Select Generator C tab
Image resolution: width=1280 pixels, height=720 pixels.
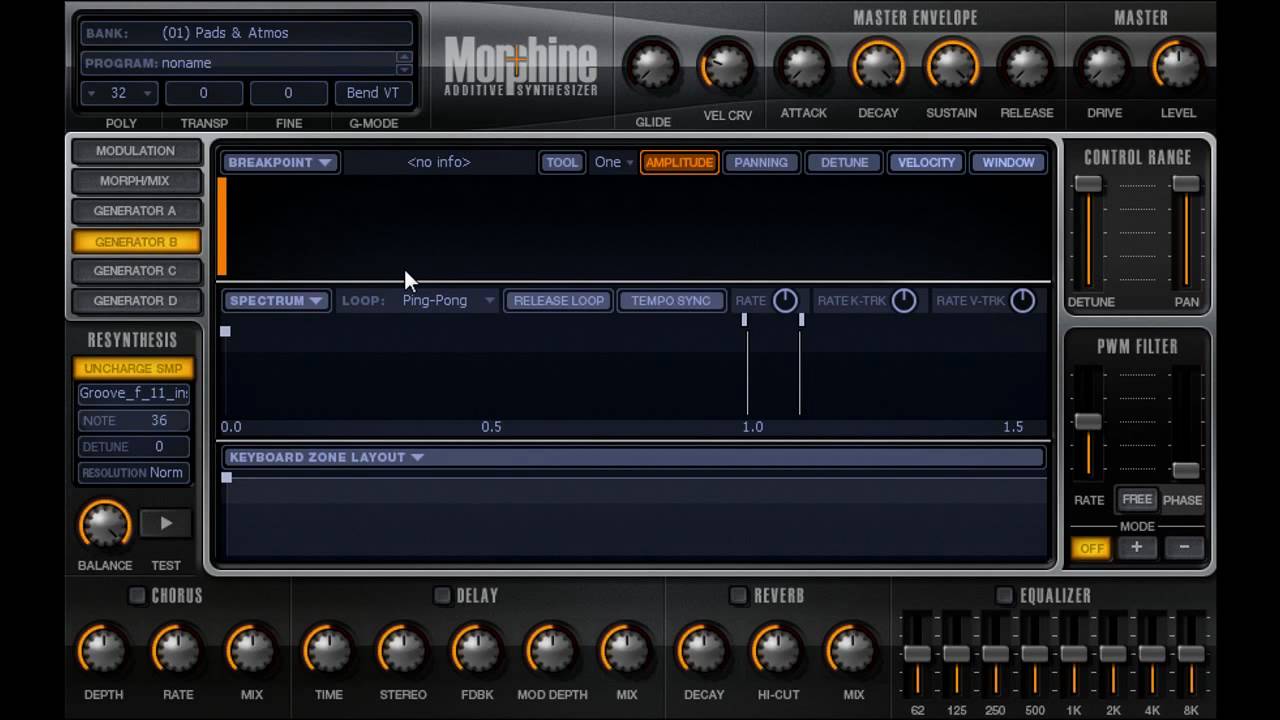click(135, 270)
